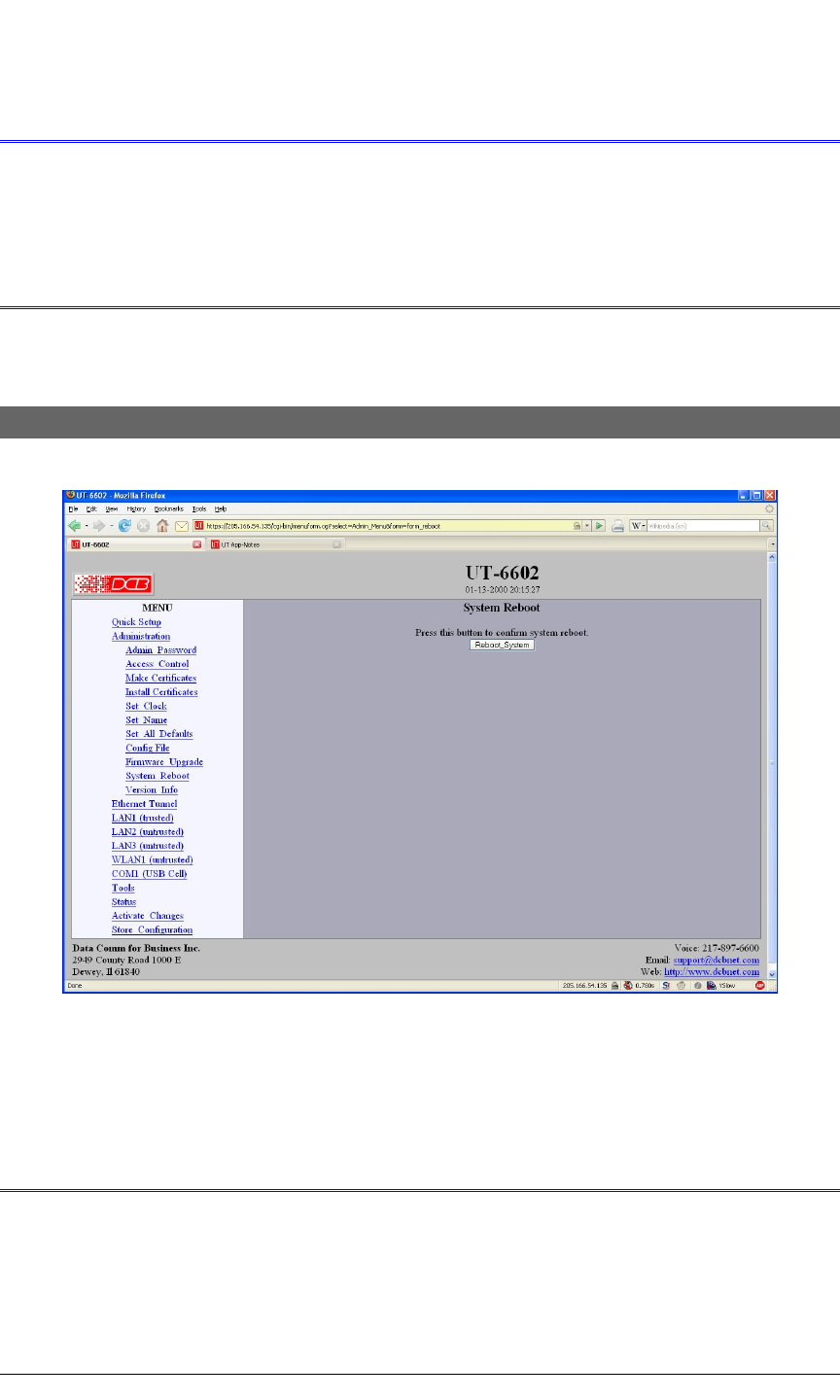Open Version Info link
Image resolution: width=840 pixels, height=1400 pixels.
[x=152, y=789]
